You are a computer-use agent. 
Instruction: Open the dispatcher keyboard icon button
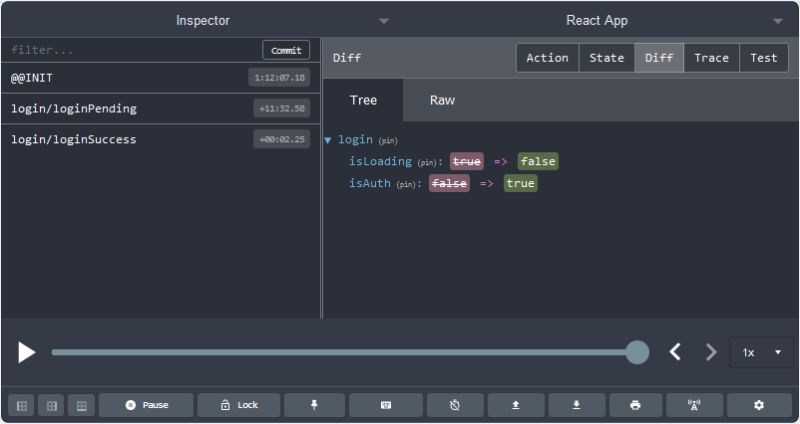coord(386,405)
